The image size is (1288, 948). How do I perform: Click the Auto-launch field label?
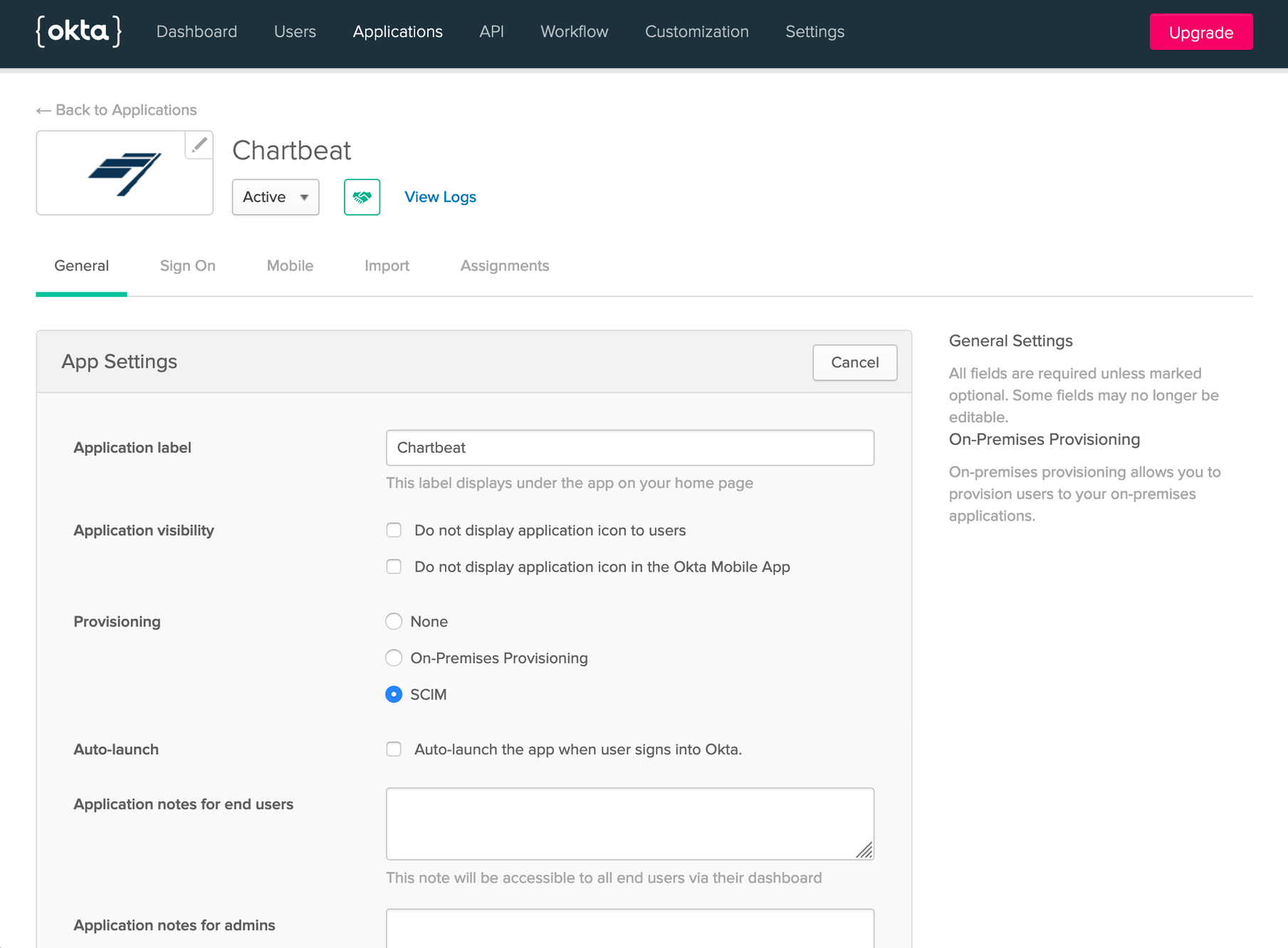pos(116,749)
